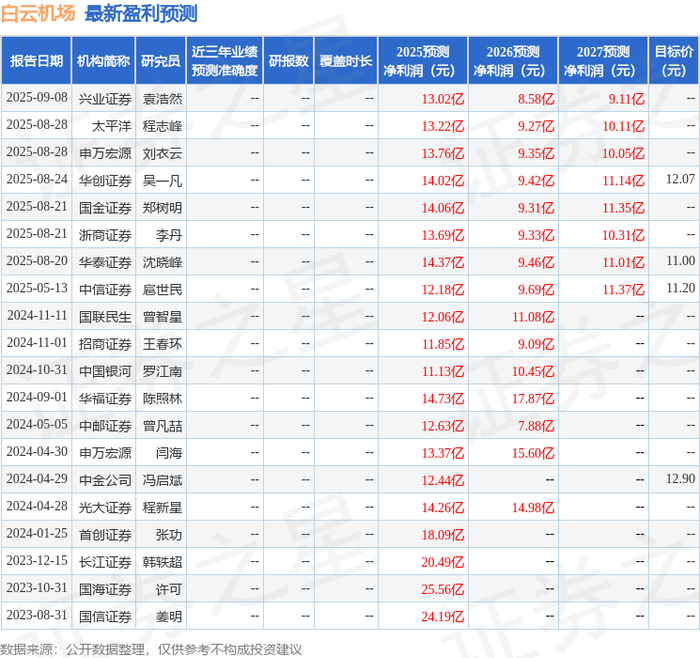
Task: Click the target price 11.00
Action: click(680, 261)
